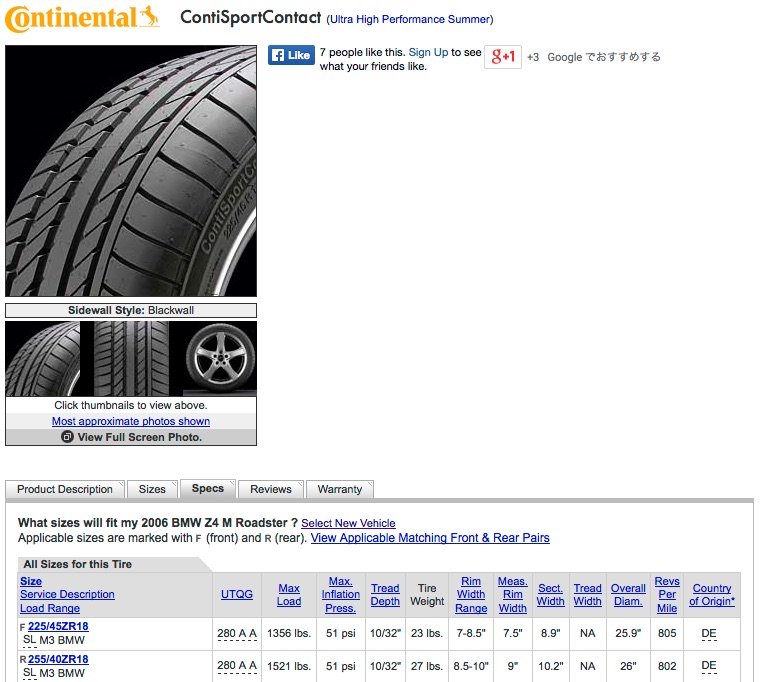The width and height of the screenshot is (760, 682).
Task: Click the SL load range under 225/45ZR18
Action: [x=30, y=640]
